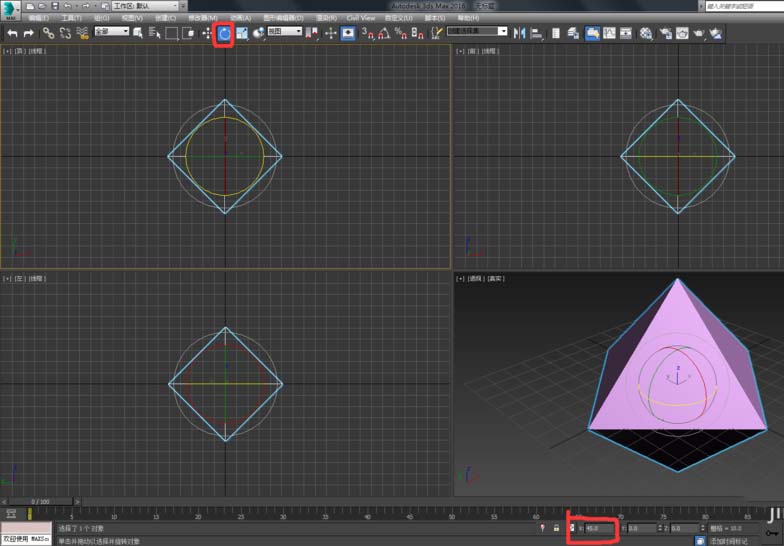Screen dimensions: 784x546
Task: Open the Group menu
Action: (x=102, y=18)
